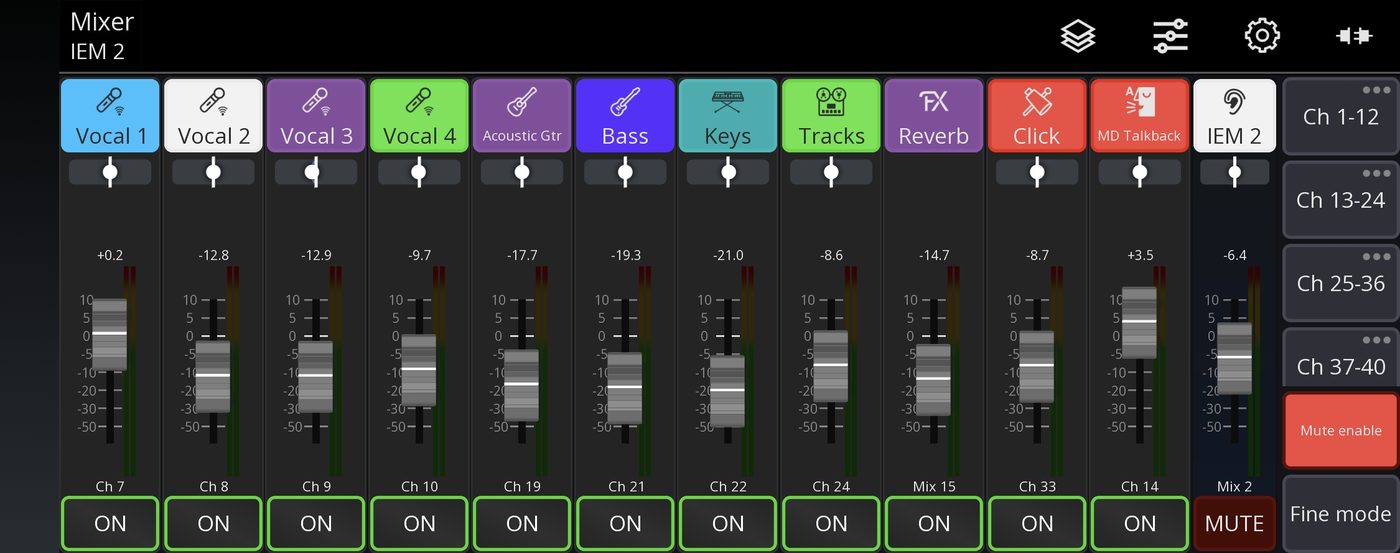Click the Tracks pan knob
1400x553 pixels.
pyautogui.click(x=831, y=172)
